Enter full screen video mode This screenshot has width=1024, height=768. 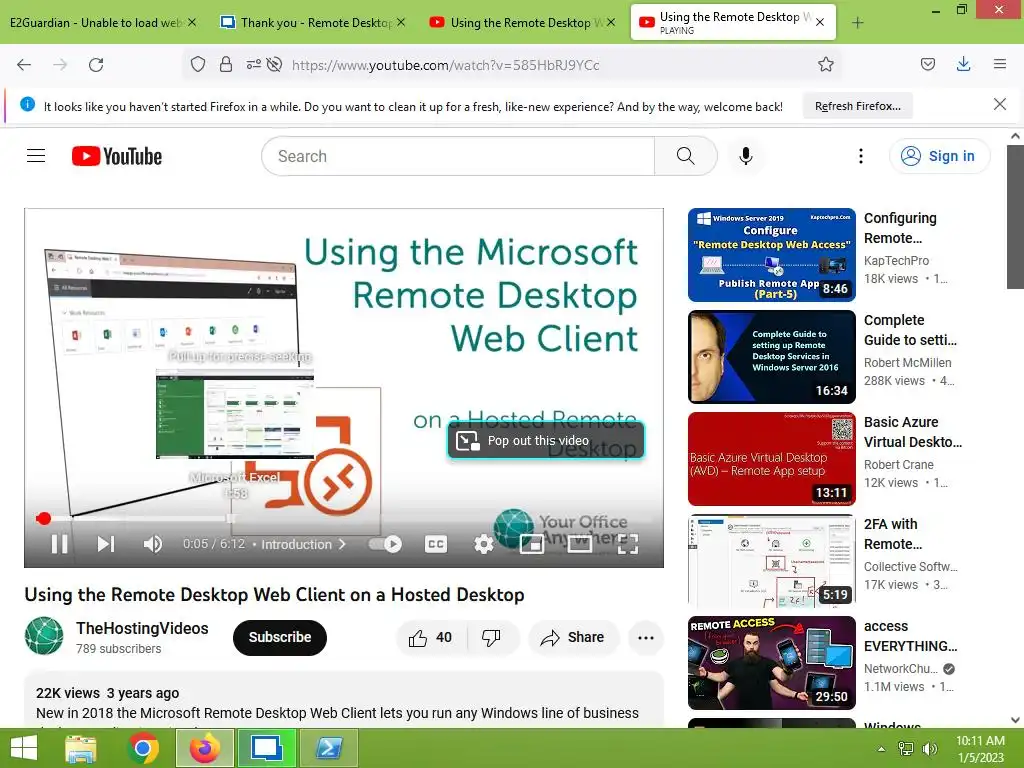tap(628, 544)
